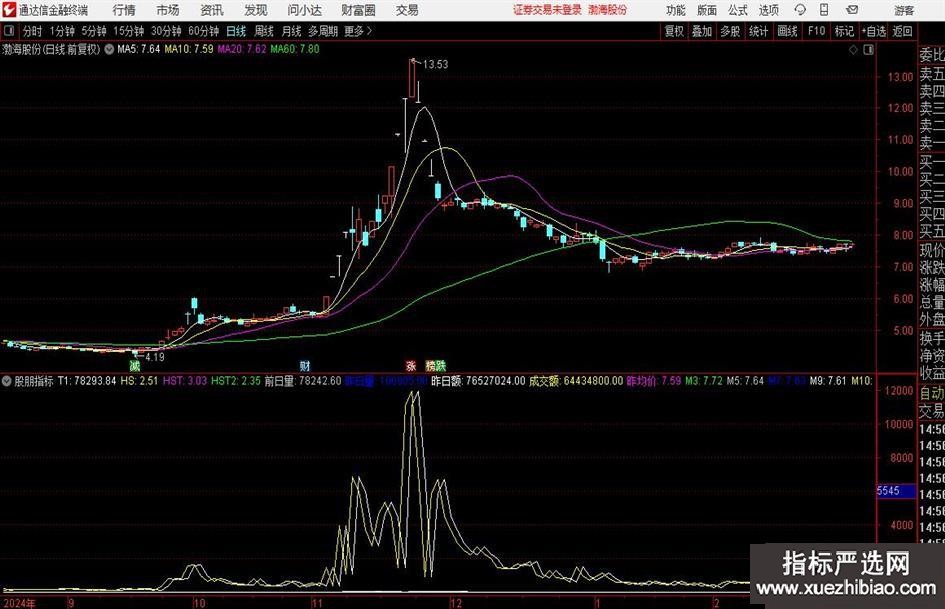945x609 pixels.
Task: Click the 统计 statistics toolbar button
Action: (759, 31)
